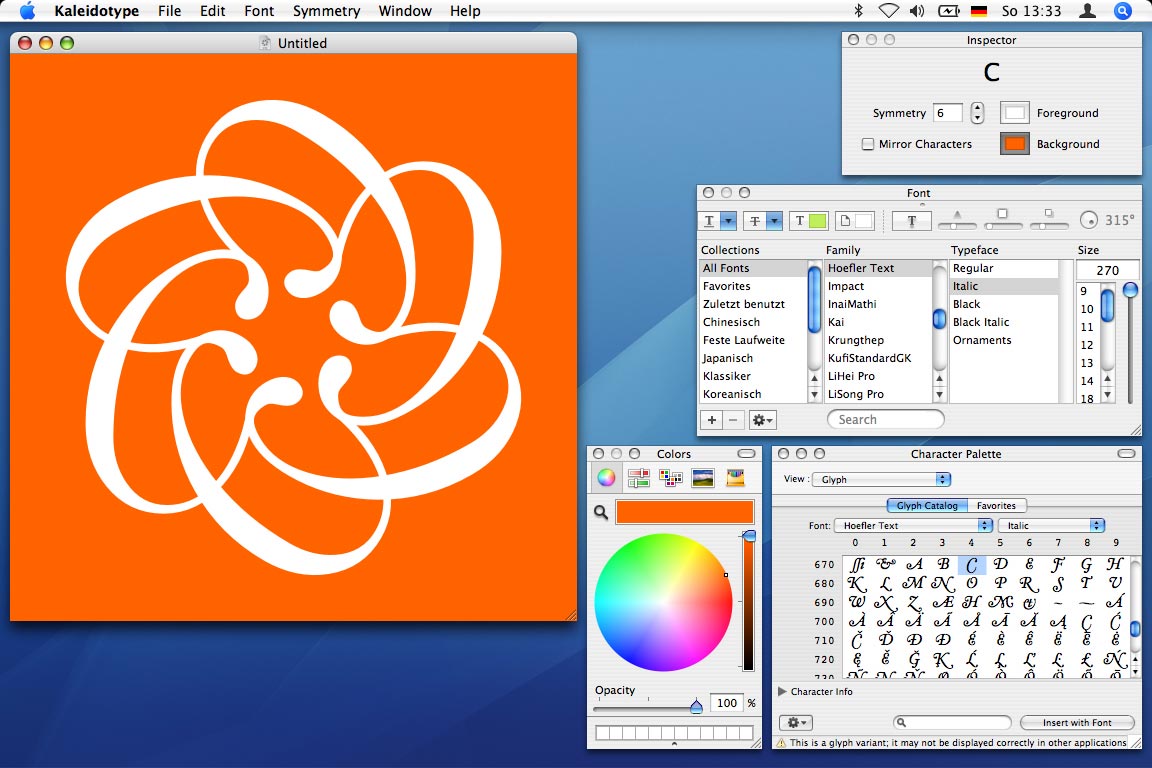Click the Foreground color well

pyautogui.click(x=1015, y=113)
